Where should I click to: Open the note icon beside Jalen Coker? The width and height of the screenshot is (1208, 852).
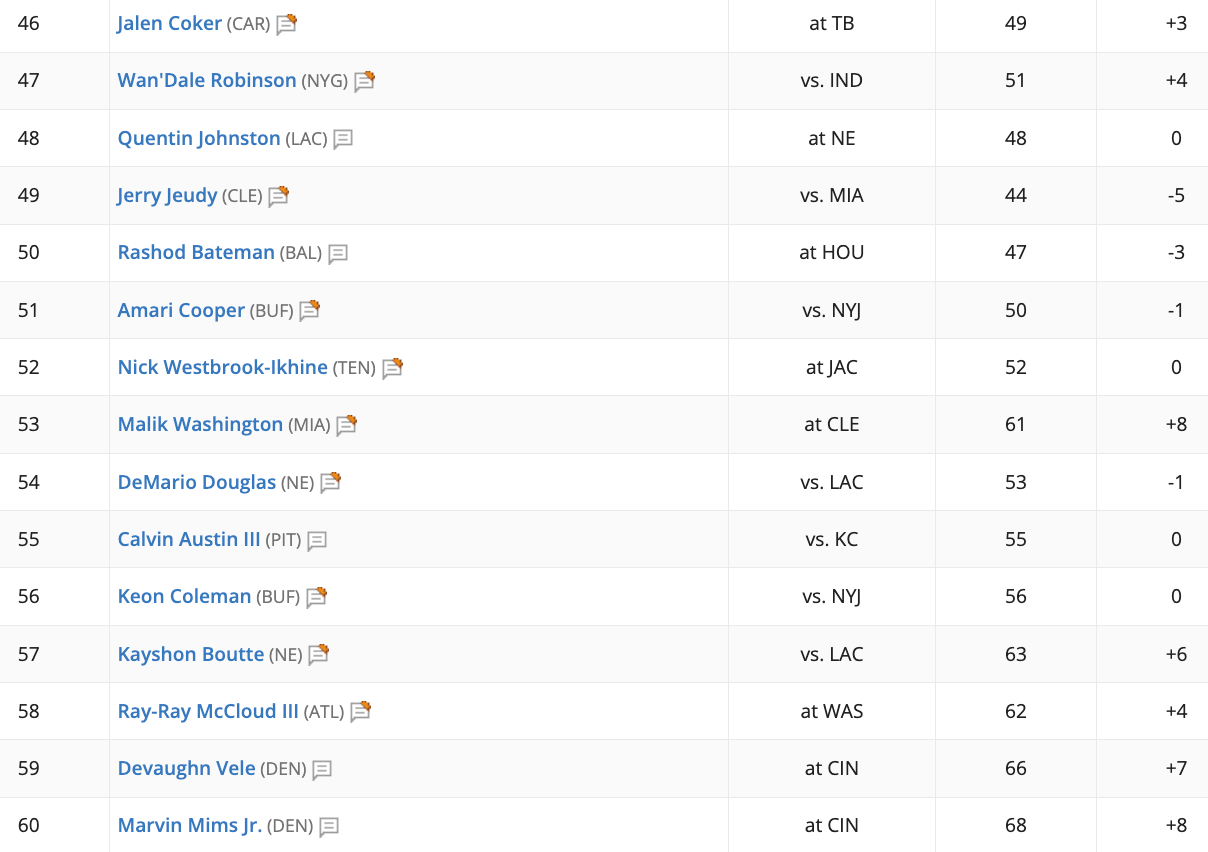287,24
